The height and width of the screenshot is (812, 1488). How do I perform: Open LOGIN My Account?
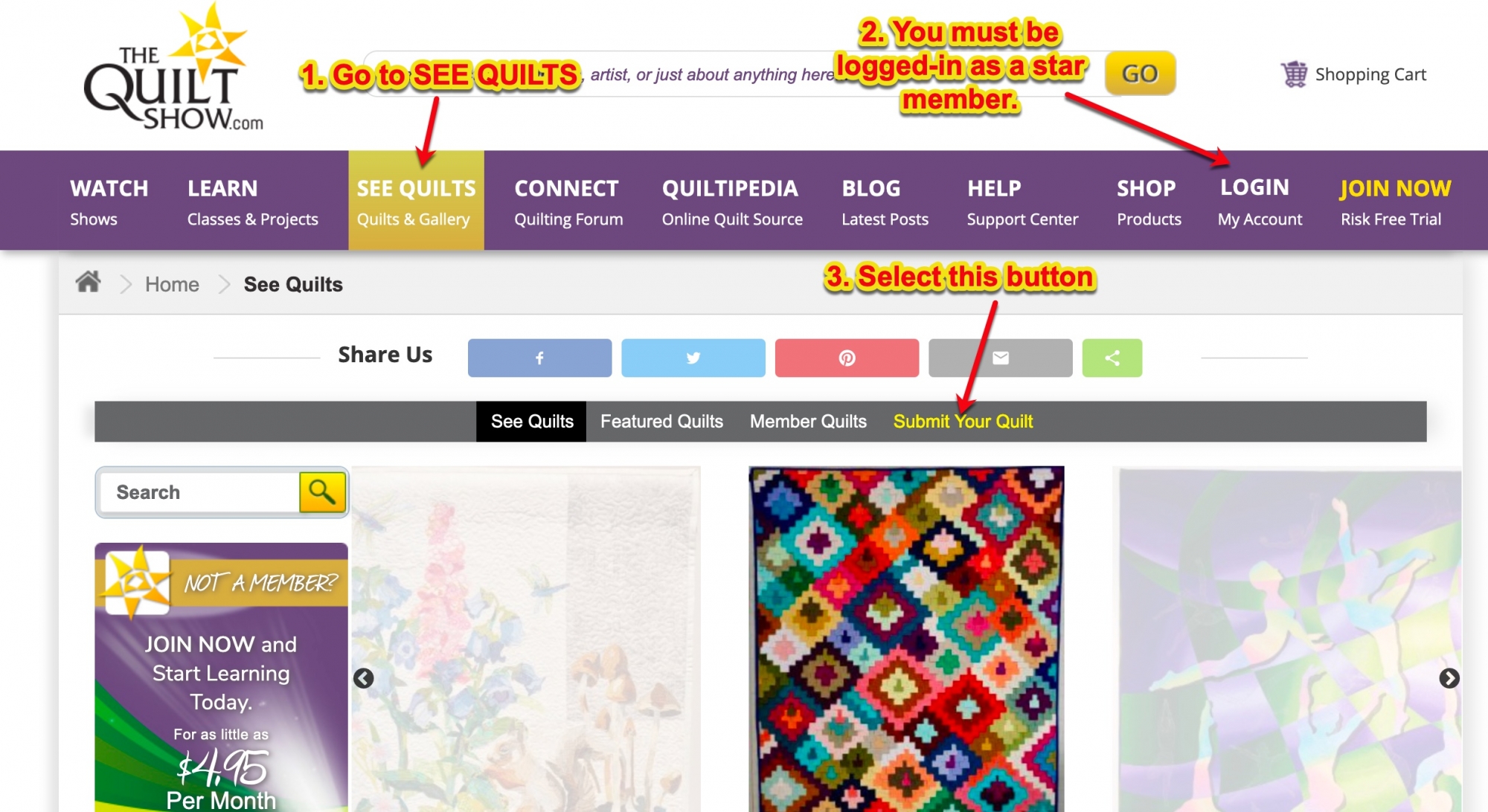click(x=1260, y=201)
